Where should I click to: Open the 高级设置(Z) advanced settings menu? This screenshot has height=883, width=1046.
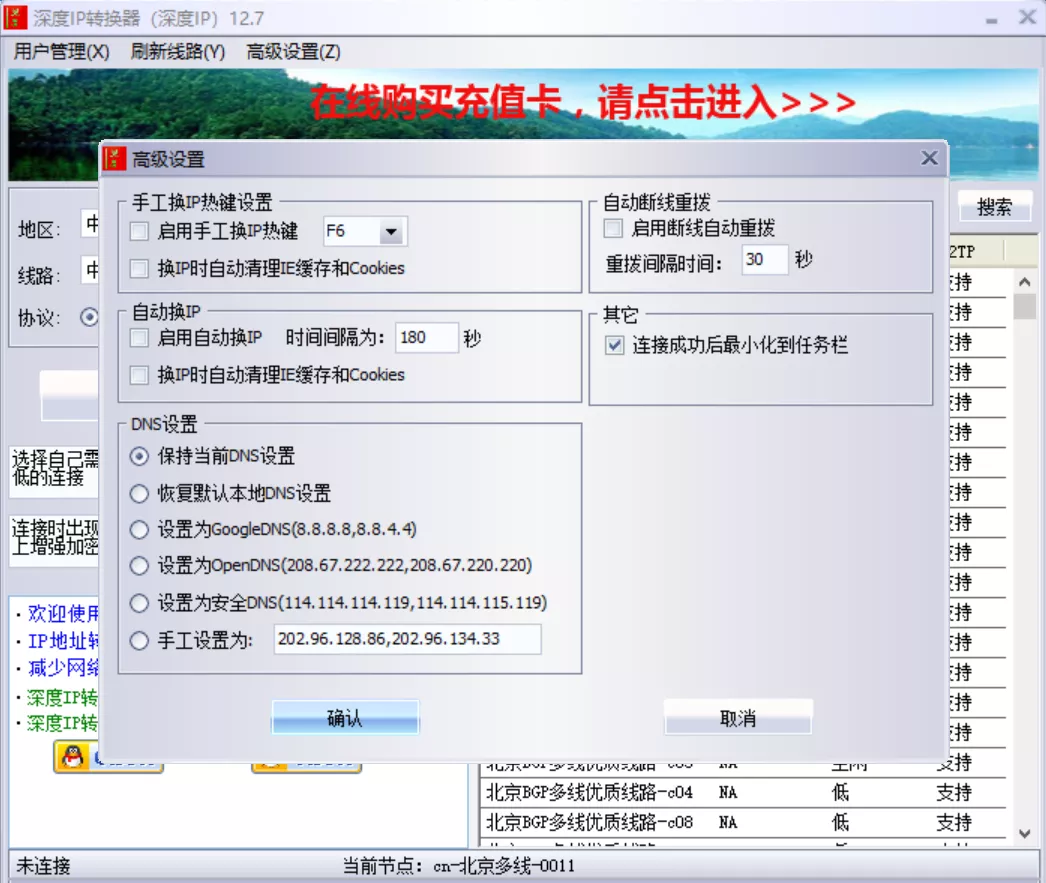coord(293,51)
